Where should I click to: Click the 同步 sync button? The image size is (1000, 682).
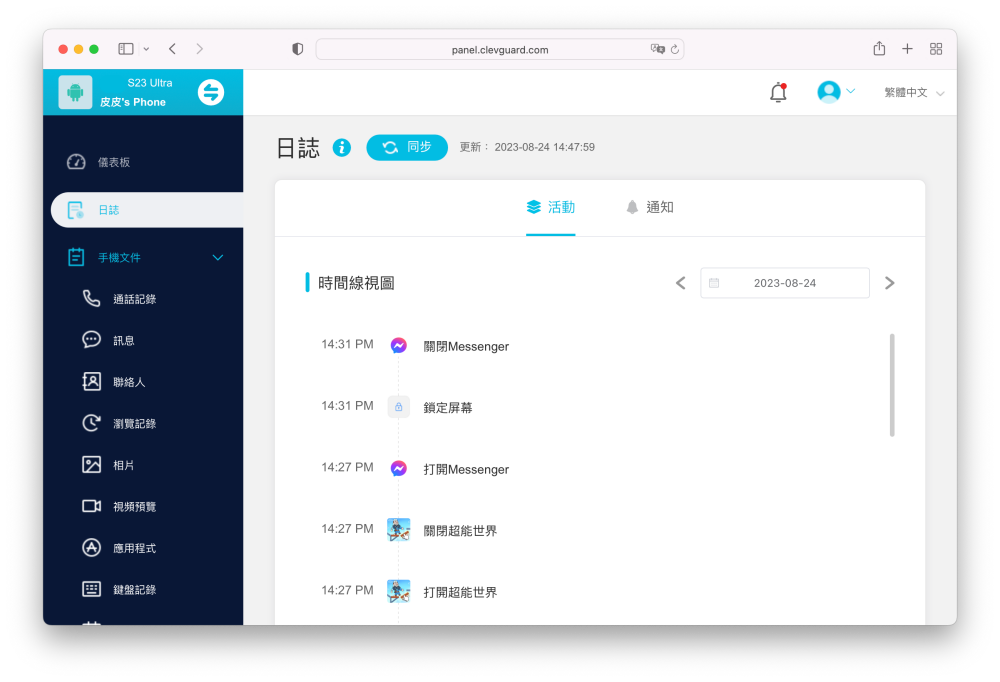pyautogui.click(x=407, y=147)
